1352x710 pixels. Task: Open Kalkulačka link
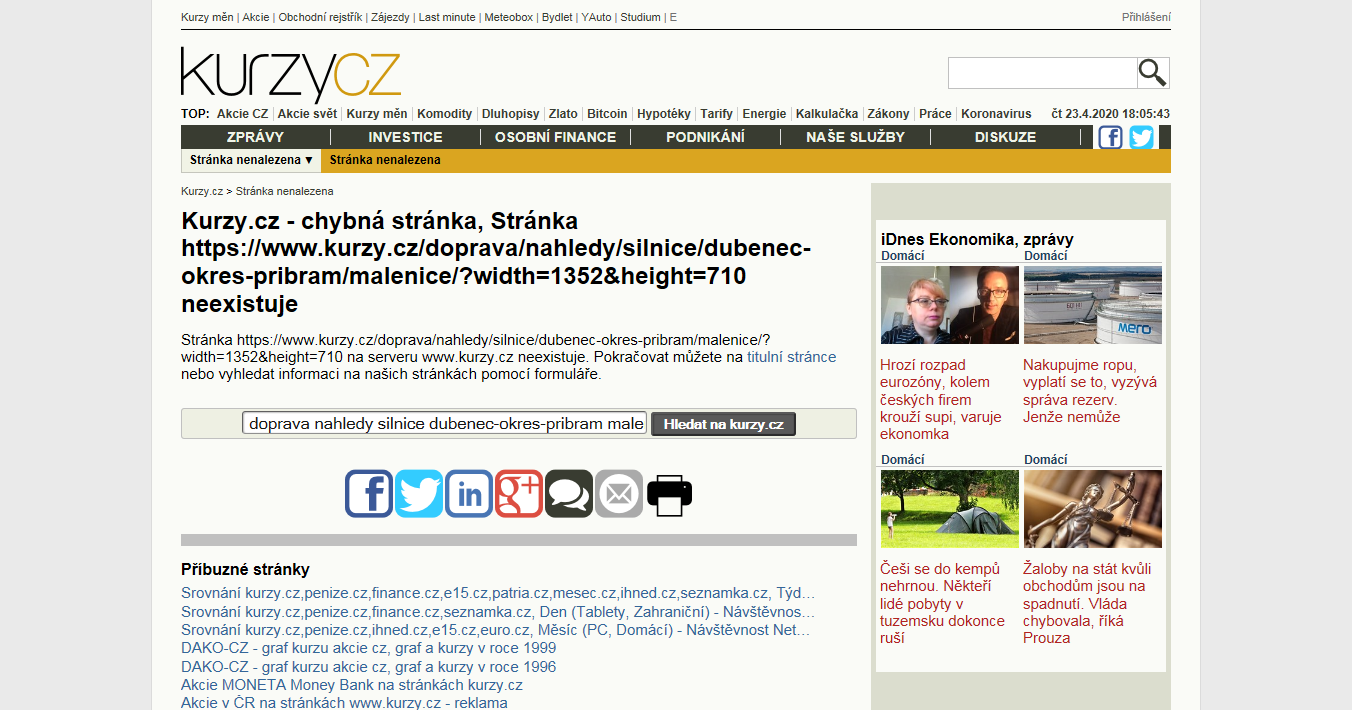[x=827, y=114]
